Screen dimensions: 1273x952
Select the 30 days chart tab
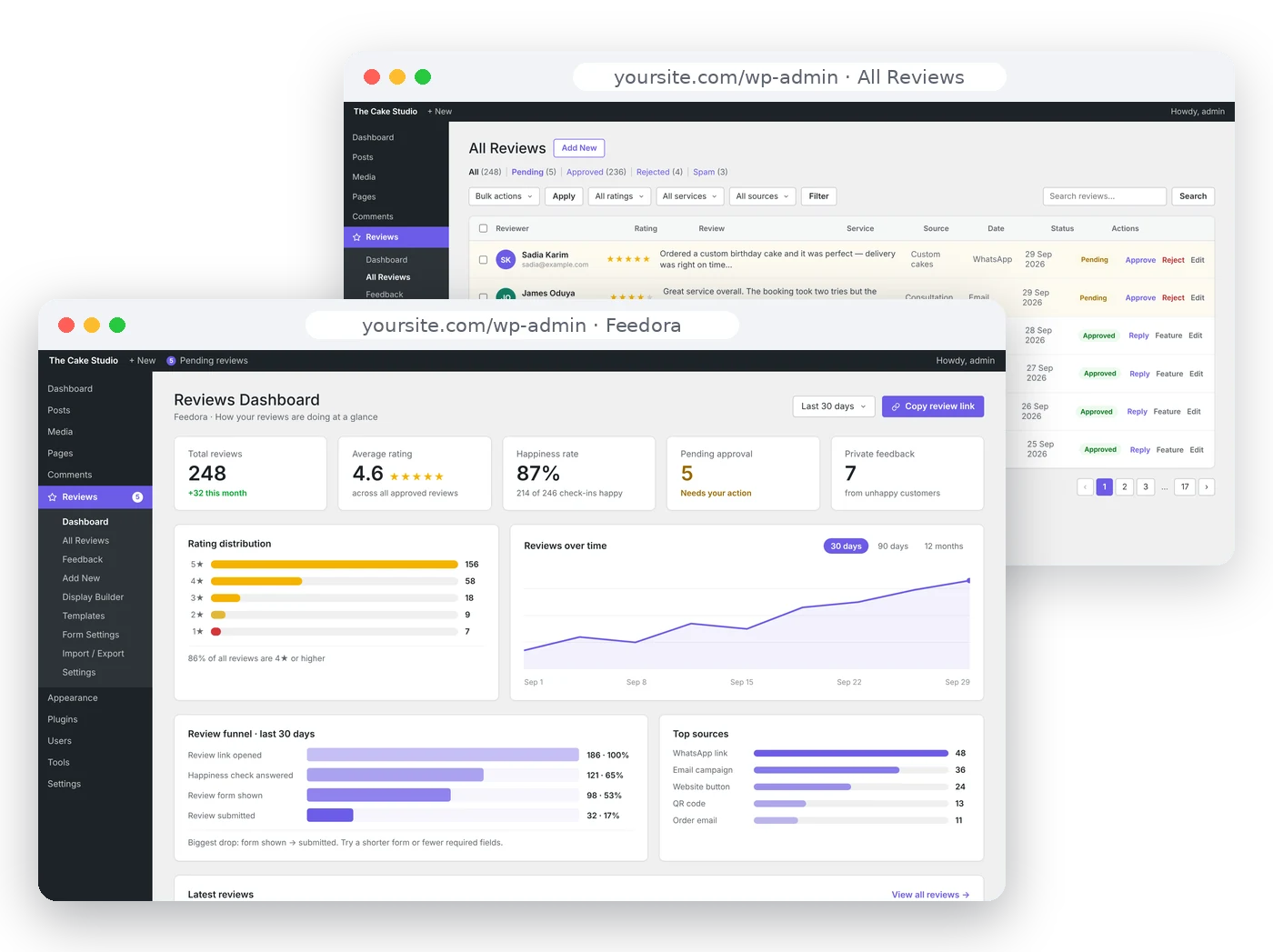point(846,546)
